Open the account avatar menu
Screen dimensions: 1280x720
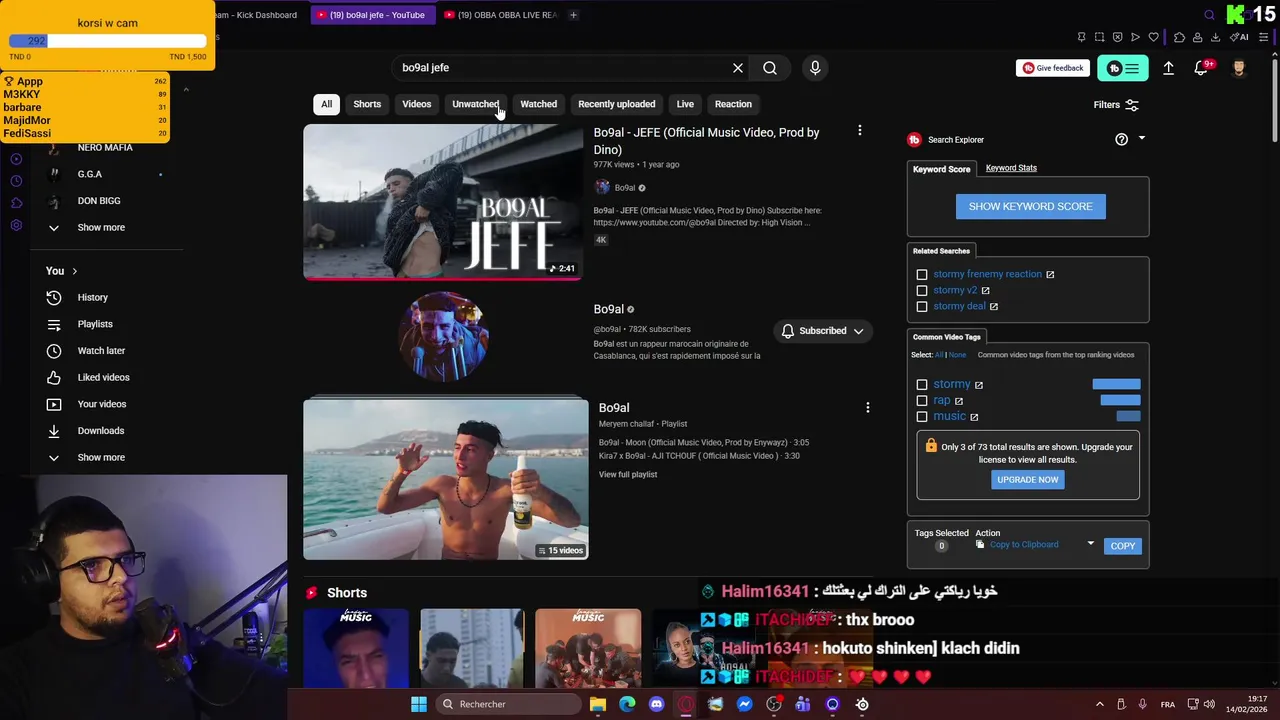pyautogui.click(x=1238, y=68)
